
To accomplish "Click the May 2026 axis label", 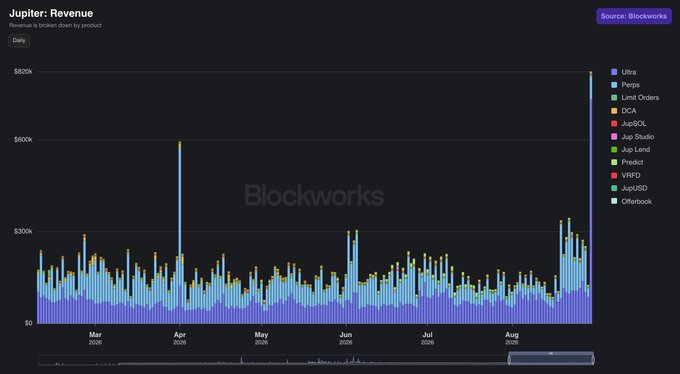I will [262, 338].
